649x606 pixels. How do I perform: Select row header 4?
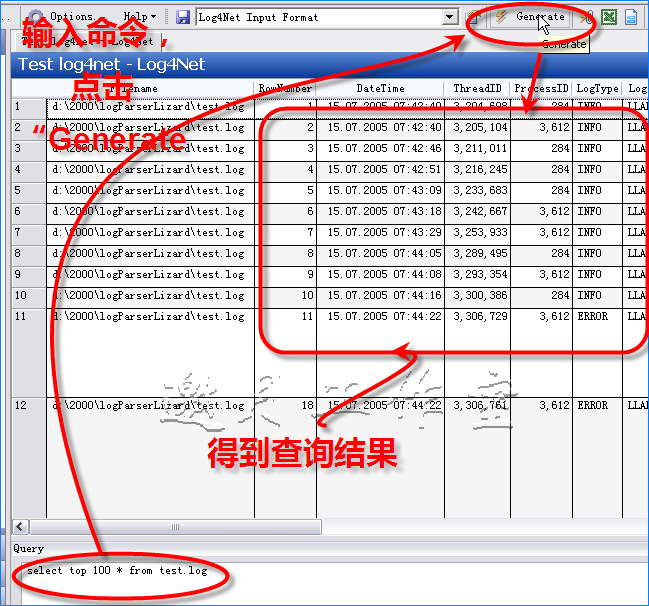29,170
